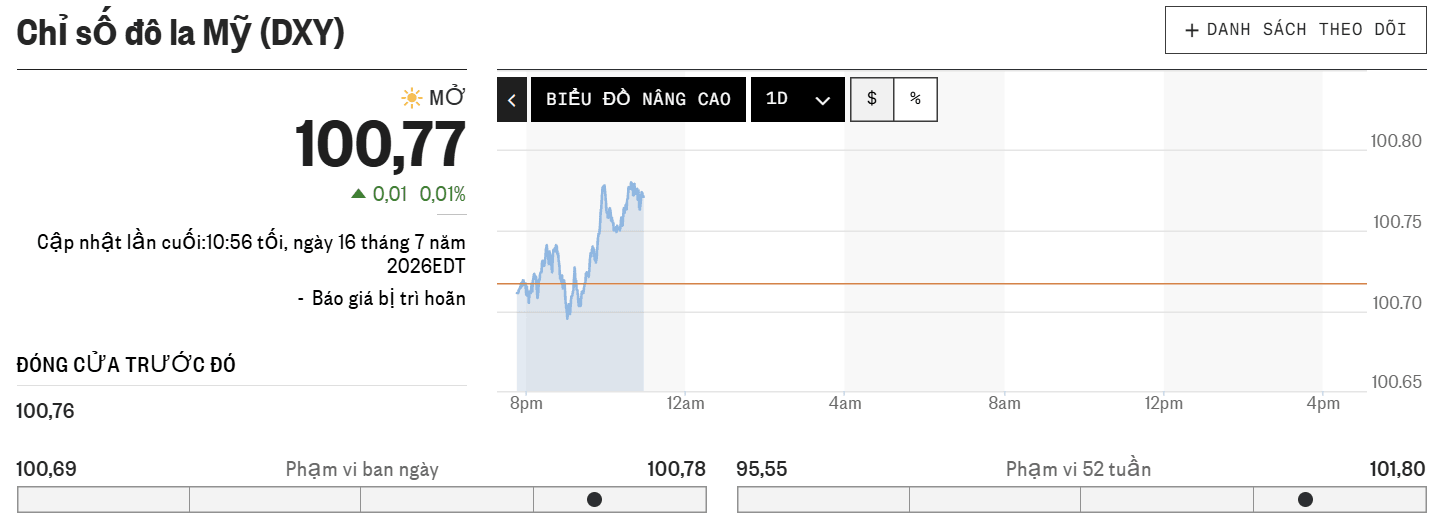
Task: Click the Chỉ số đô la Mỹ (DXY) title
Action: (181, 32)
